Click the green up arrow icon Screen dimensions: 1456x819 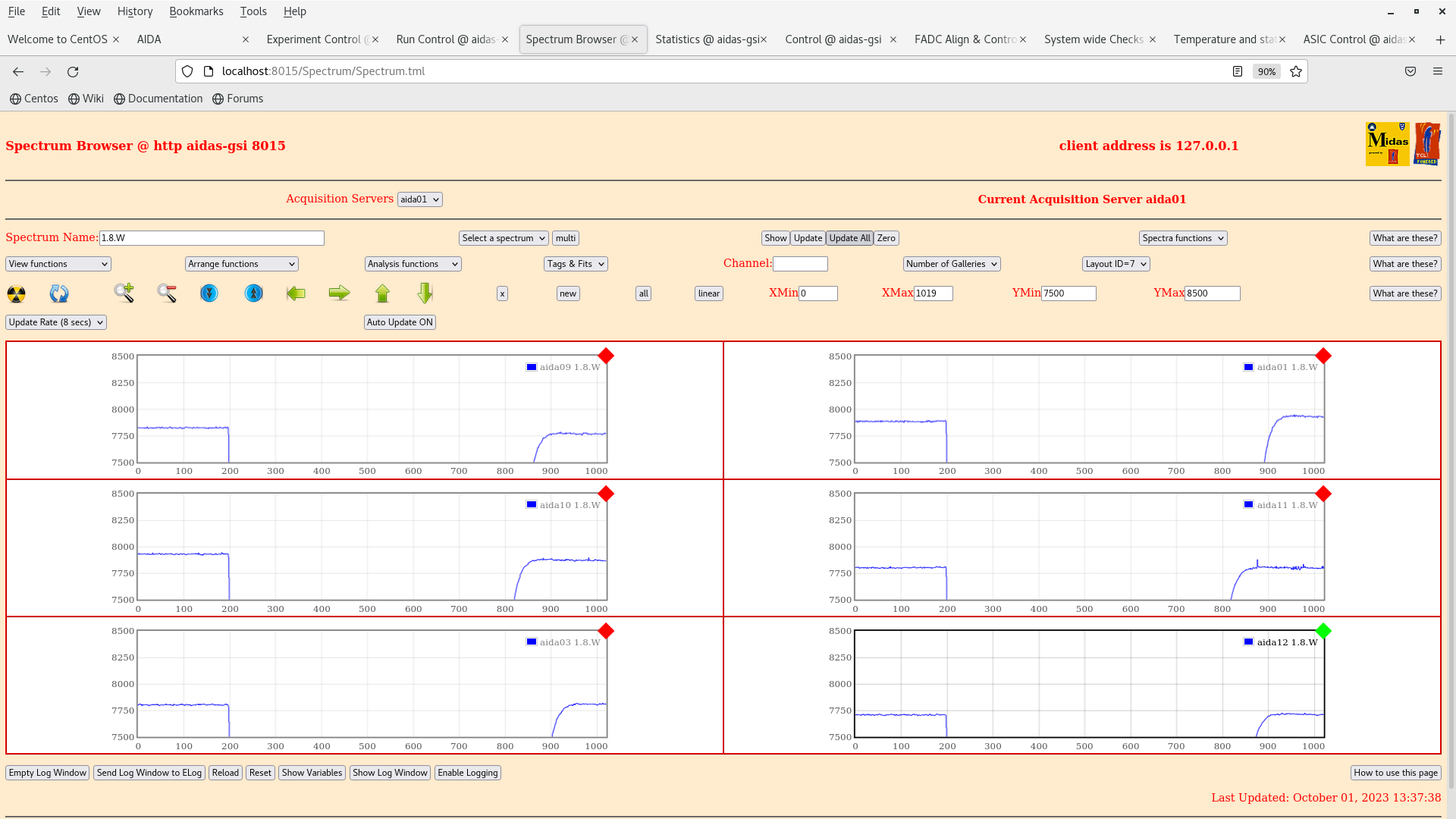(382, 293)
